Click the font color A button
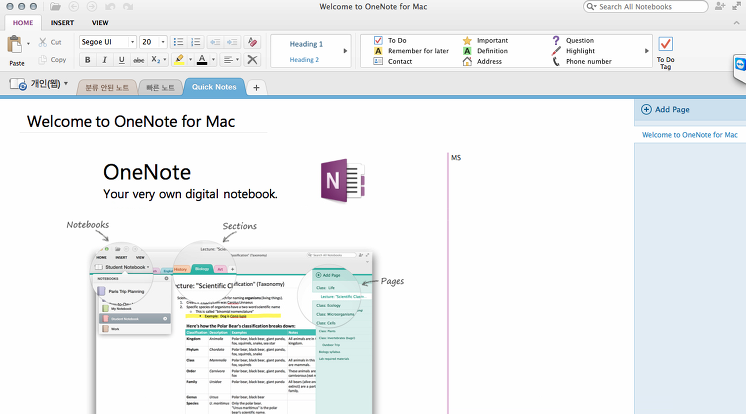 [202, 59]
